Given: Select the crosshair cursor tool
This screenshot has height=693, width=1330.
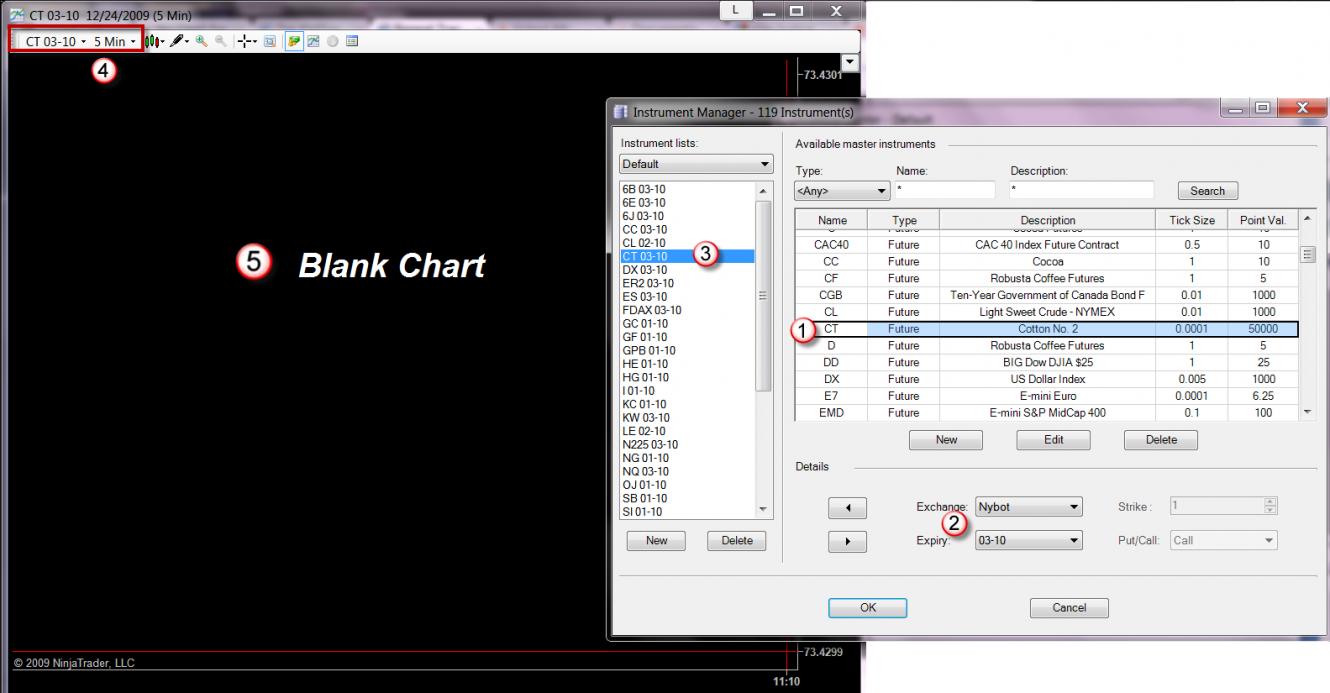Looking at the screenshot, I should coord(249,42).
